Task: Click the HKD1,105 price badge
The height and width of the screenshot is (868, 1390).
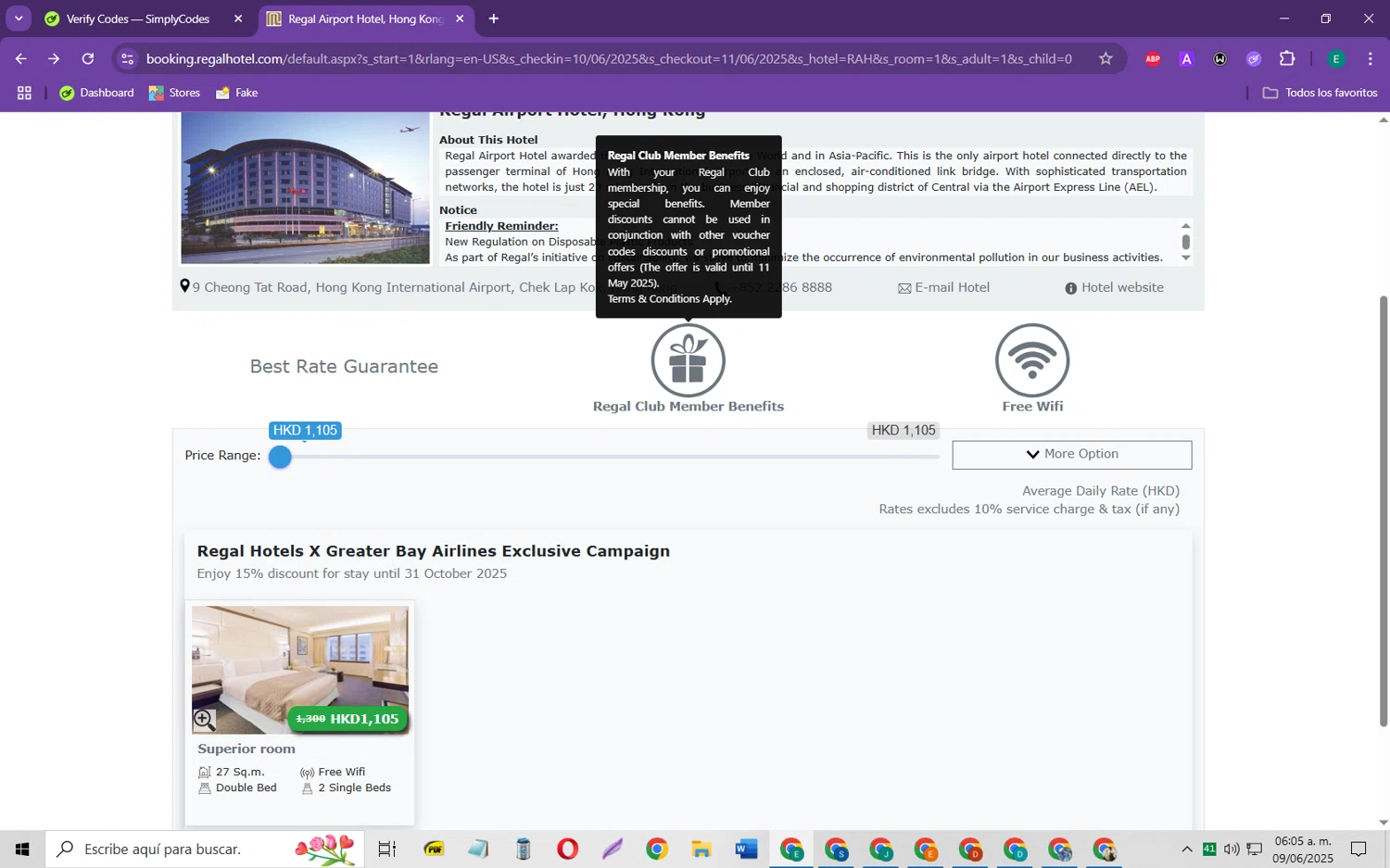Action: pos(347,719)
